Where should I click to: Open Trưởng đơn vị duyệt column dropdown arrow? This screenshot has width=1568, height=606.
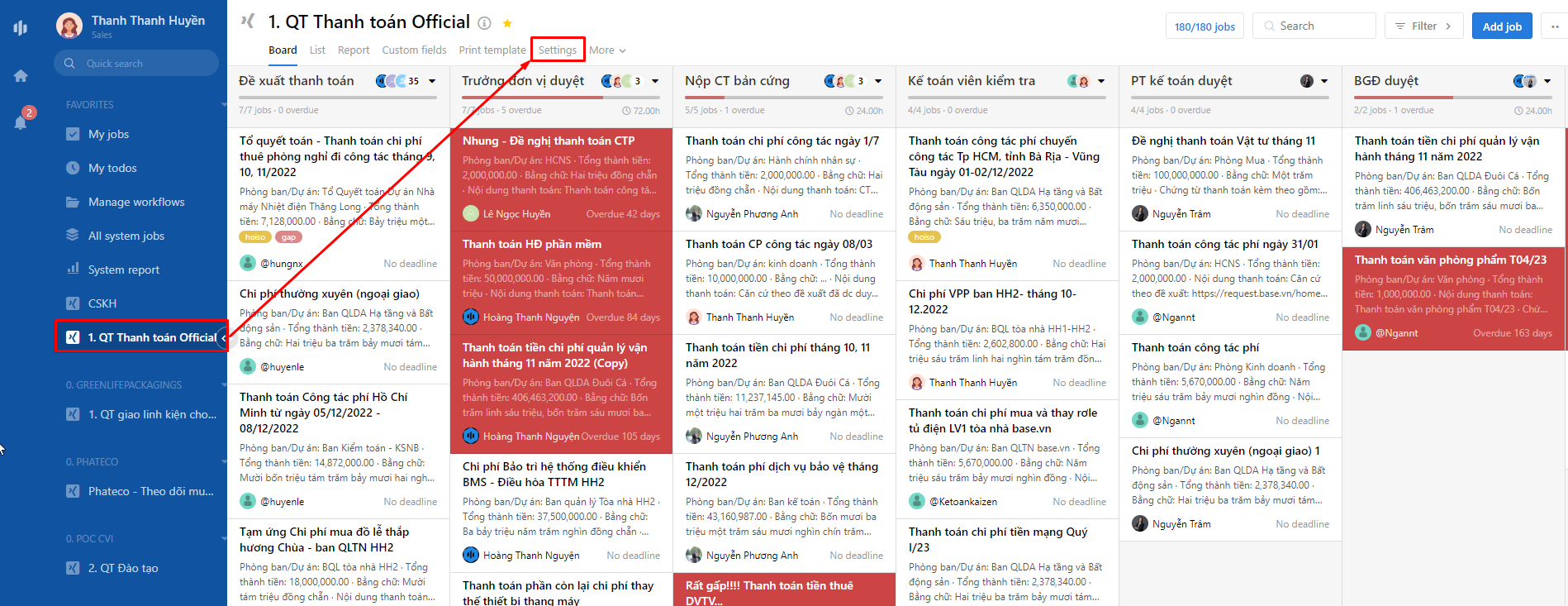coord(655,81)
